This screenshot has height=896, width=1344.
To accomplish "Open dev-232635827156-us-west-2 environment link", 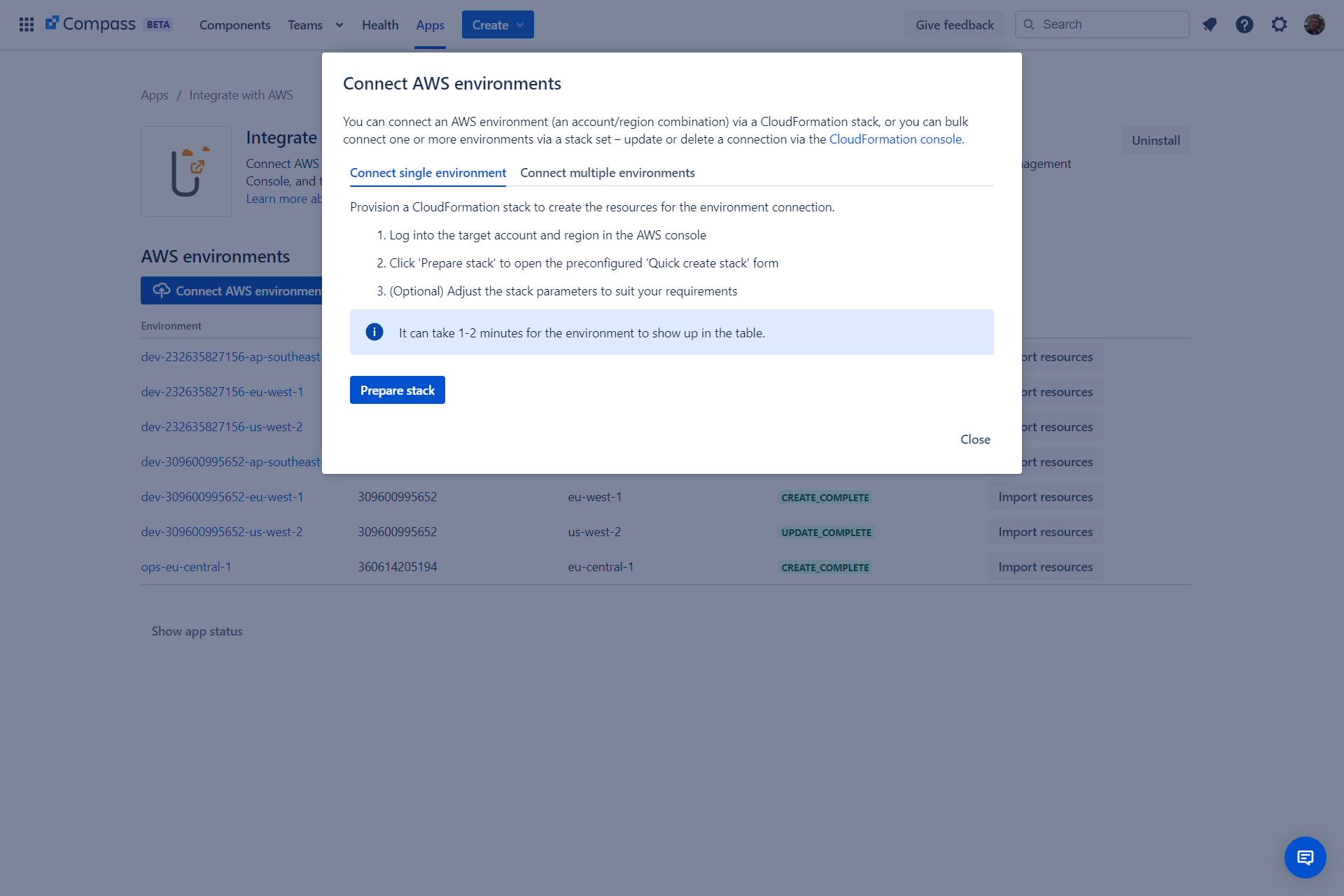I will pyautogui.click(x=222, y=426).
